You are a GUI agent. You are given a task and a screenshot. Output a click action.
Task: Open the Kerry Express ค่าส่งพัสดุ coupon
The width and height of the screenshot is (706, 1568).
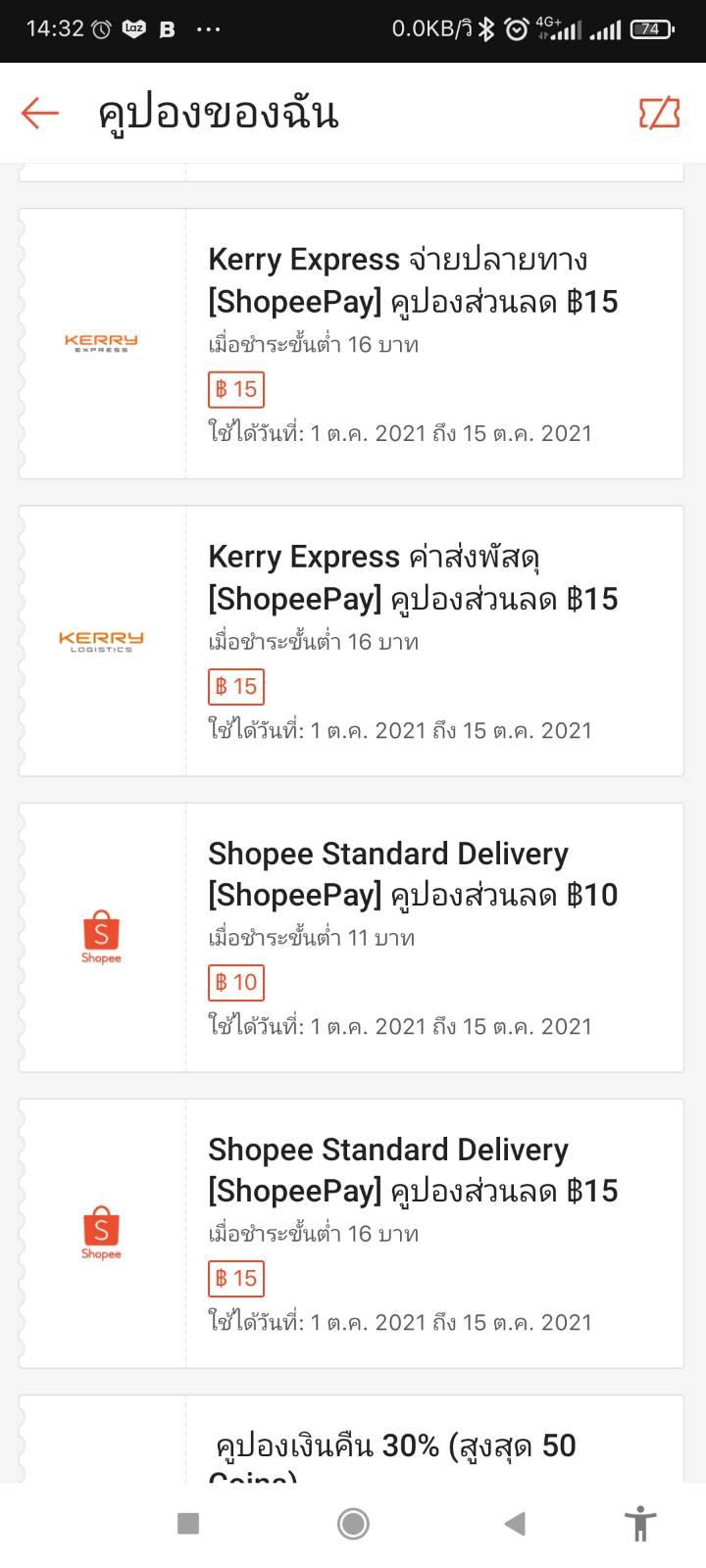click(351, 641)
